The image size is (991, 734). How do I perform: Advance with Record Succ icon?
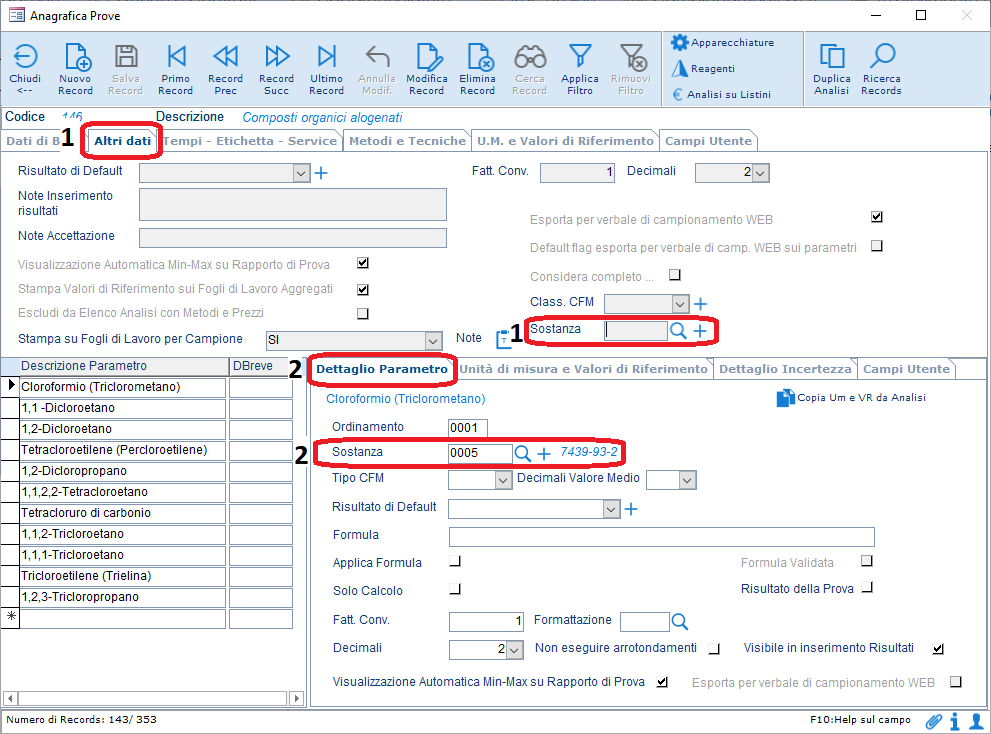point(276,69)
